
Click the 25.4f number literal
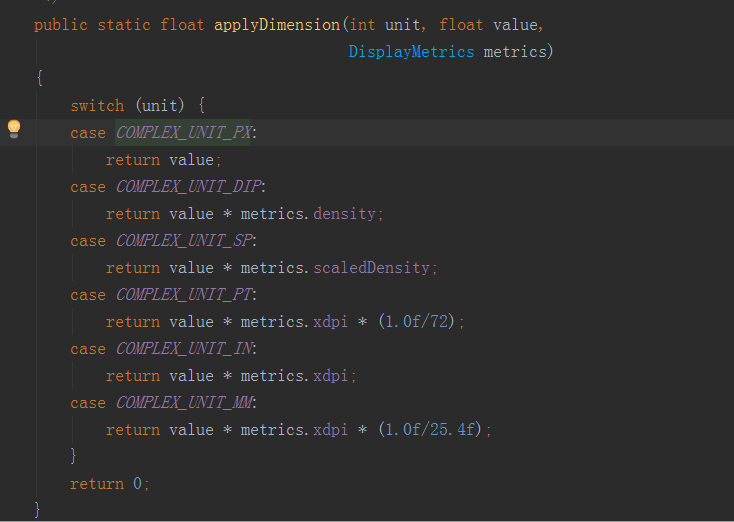tap(462, 430)
